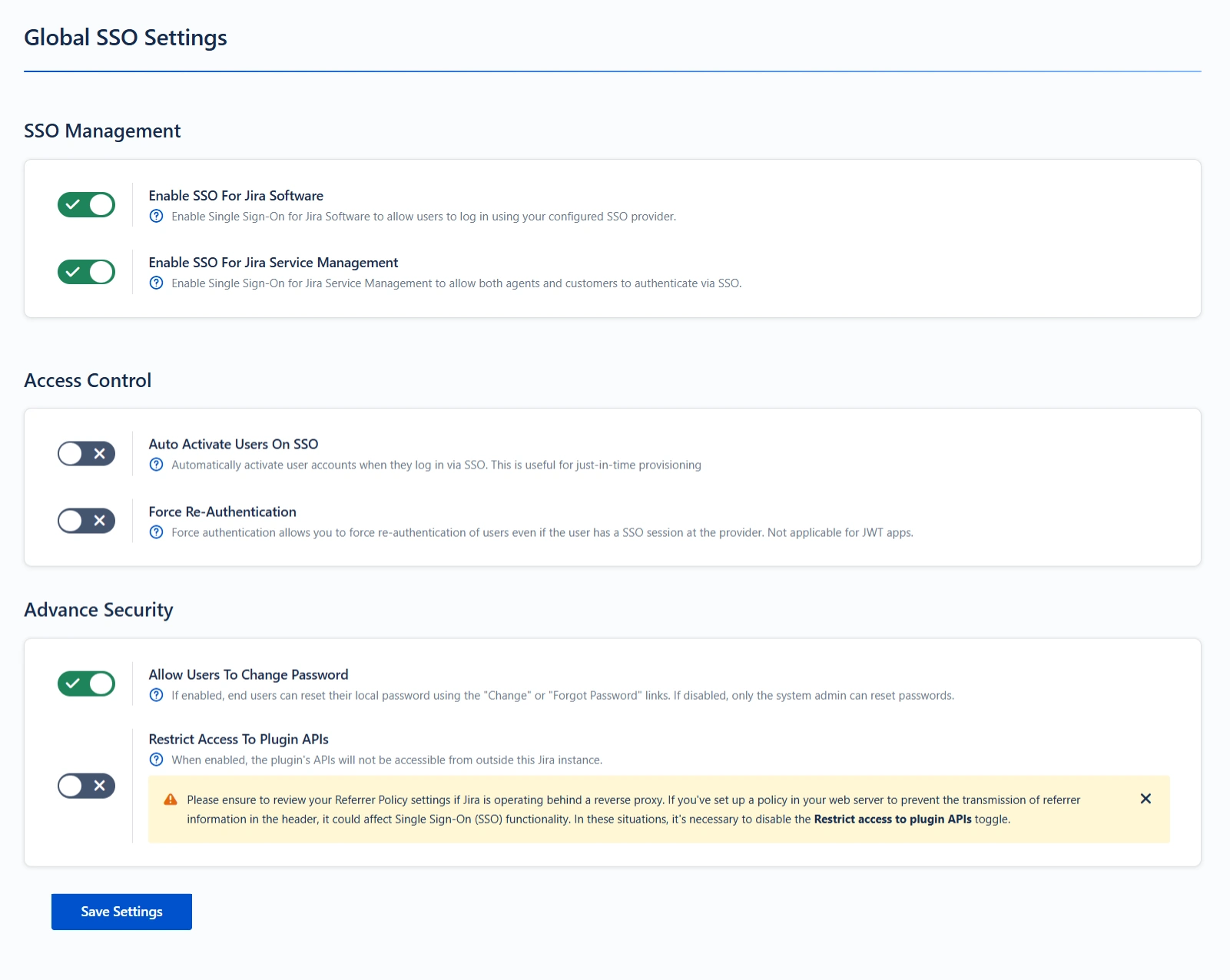Disable SSO for Jira Software toggle

pos(86,205)
